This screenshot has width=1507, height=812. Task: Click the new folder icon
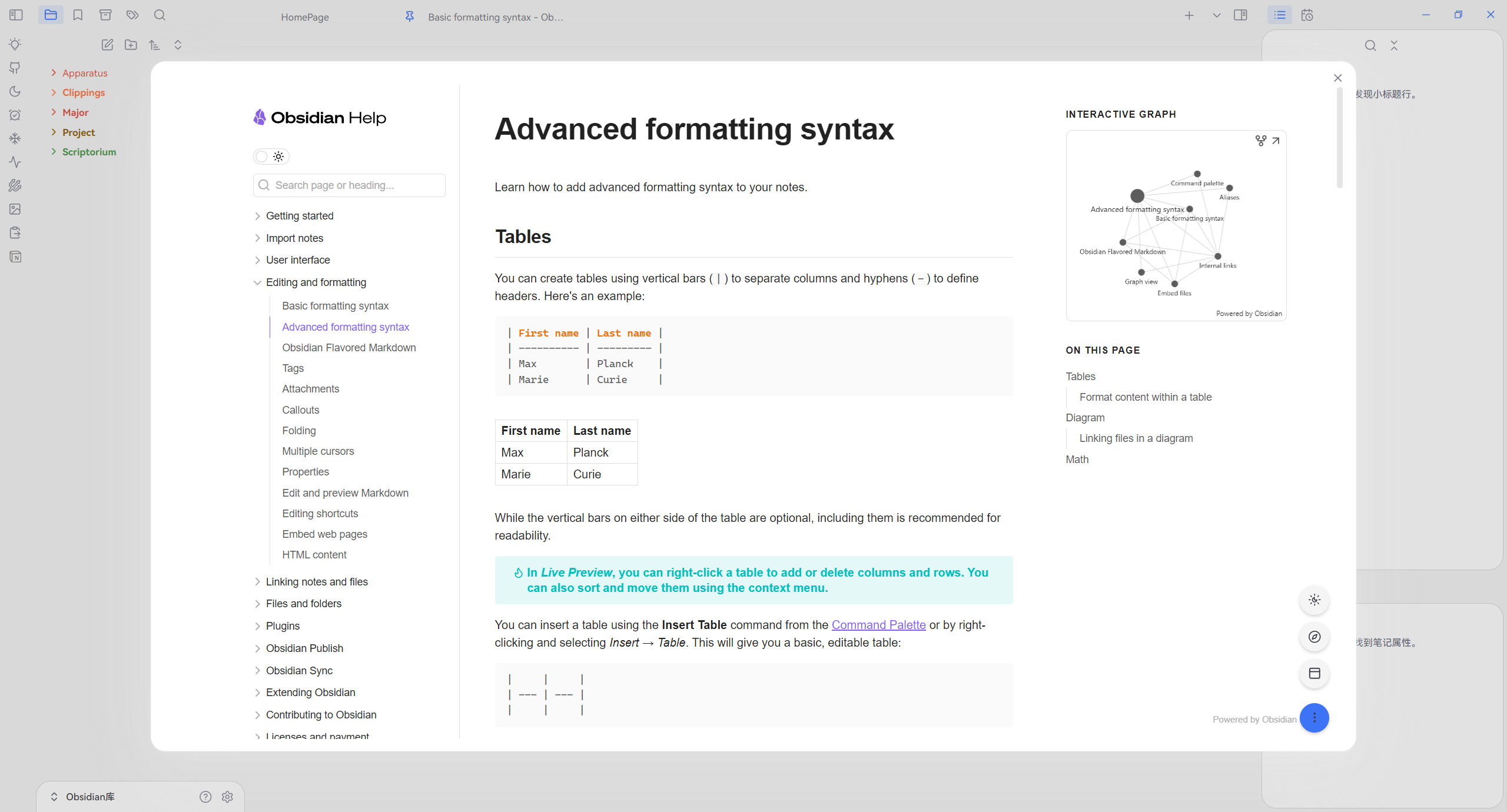[131, 45]
